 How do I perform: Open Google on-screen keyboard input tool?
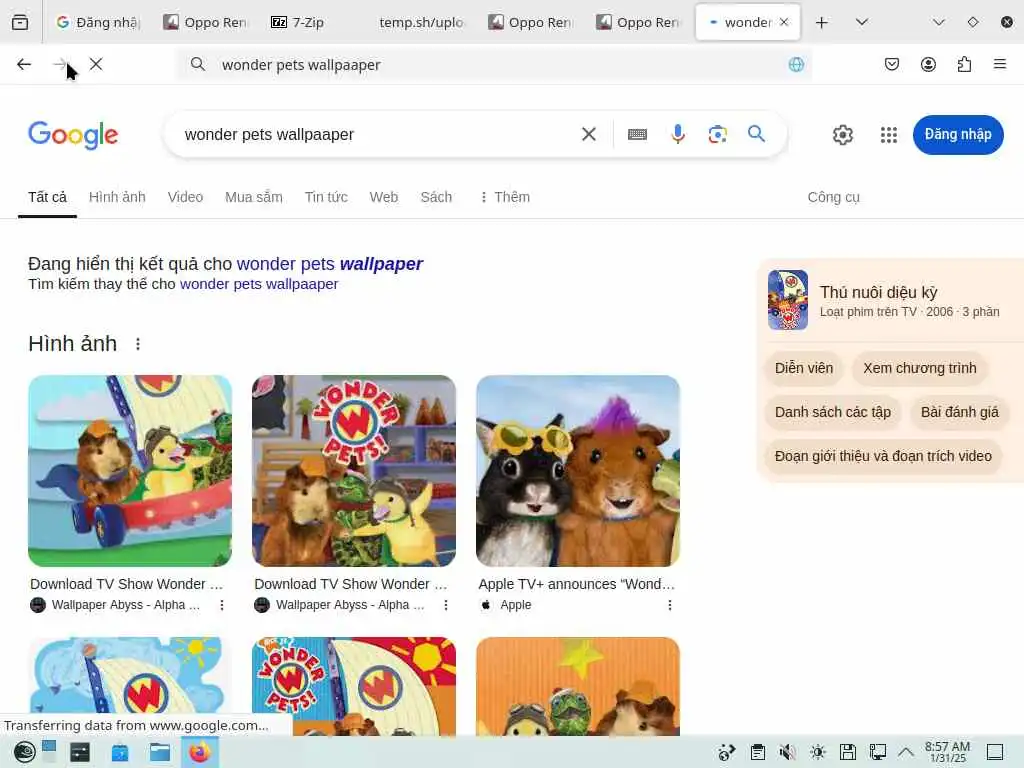[637, 134]
